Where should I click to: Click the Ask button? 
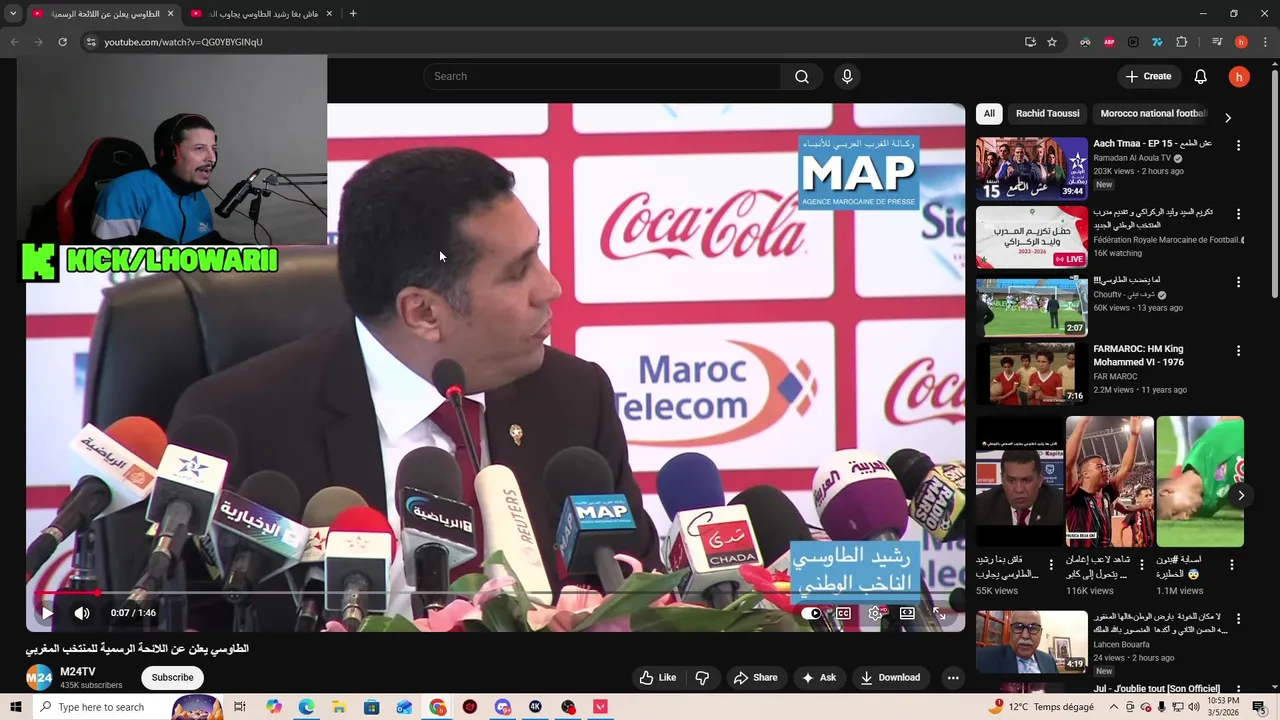coord(818,677)
